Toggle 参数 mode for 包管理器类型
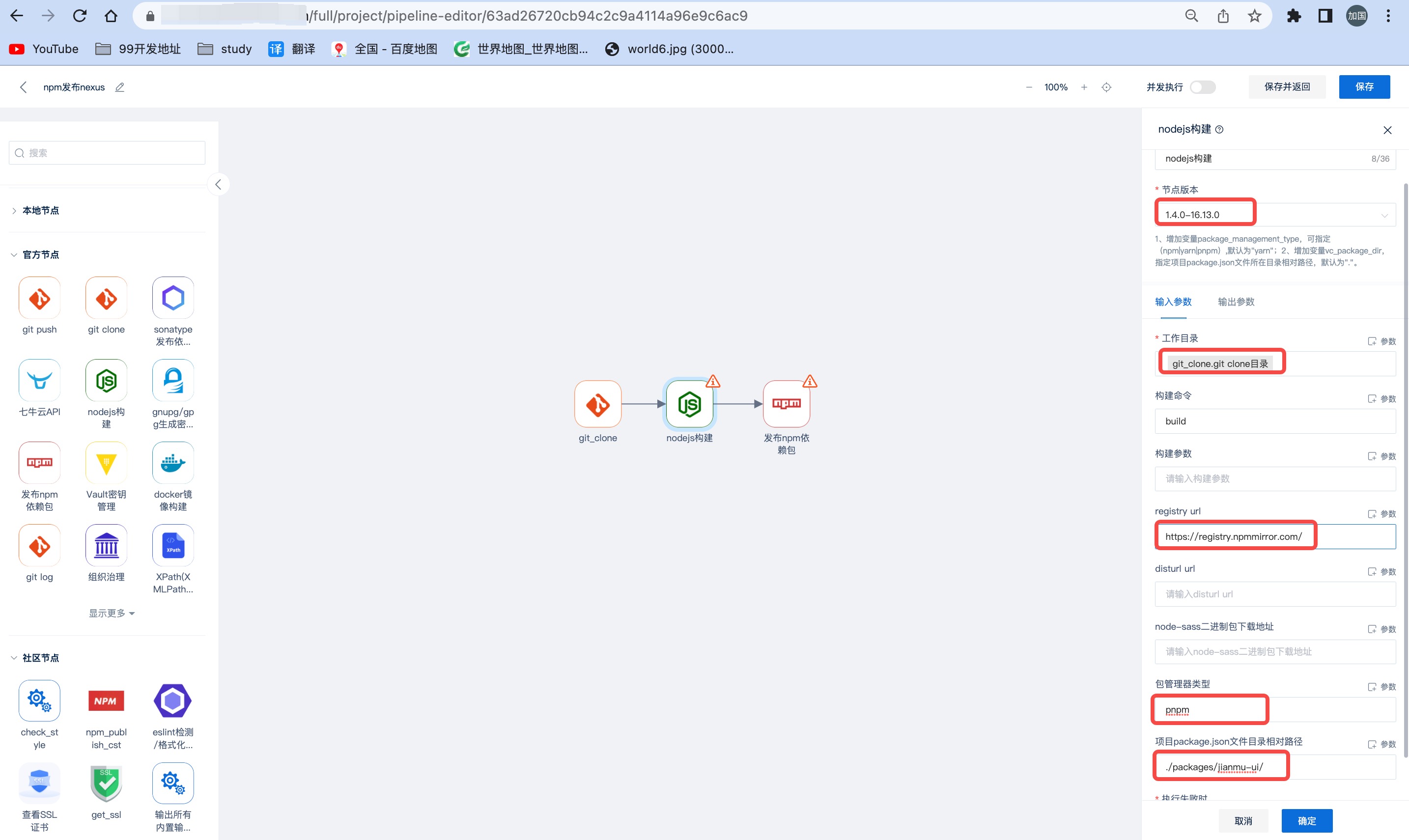 (1381, 687)
